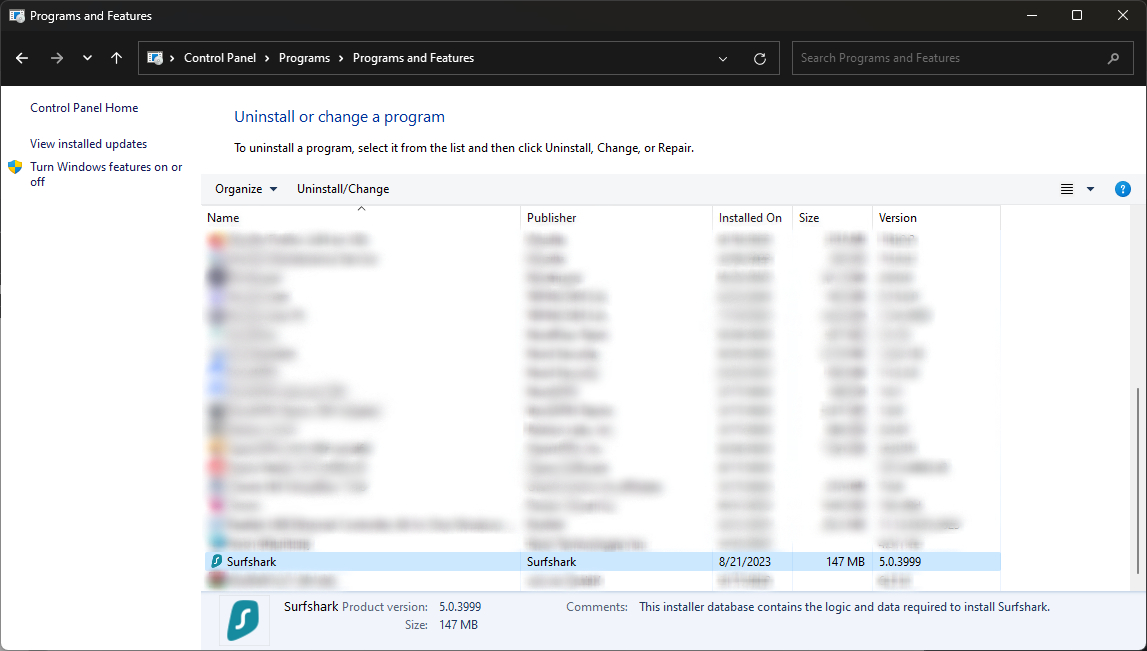1147x651 pixels.
Task: Go up one folder level
Action: coord(116,58)
